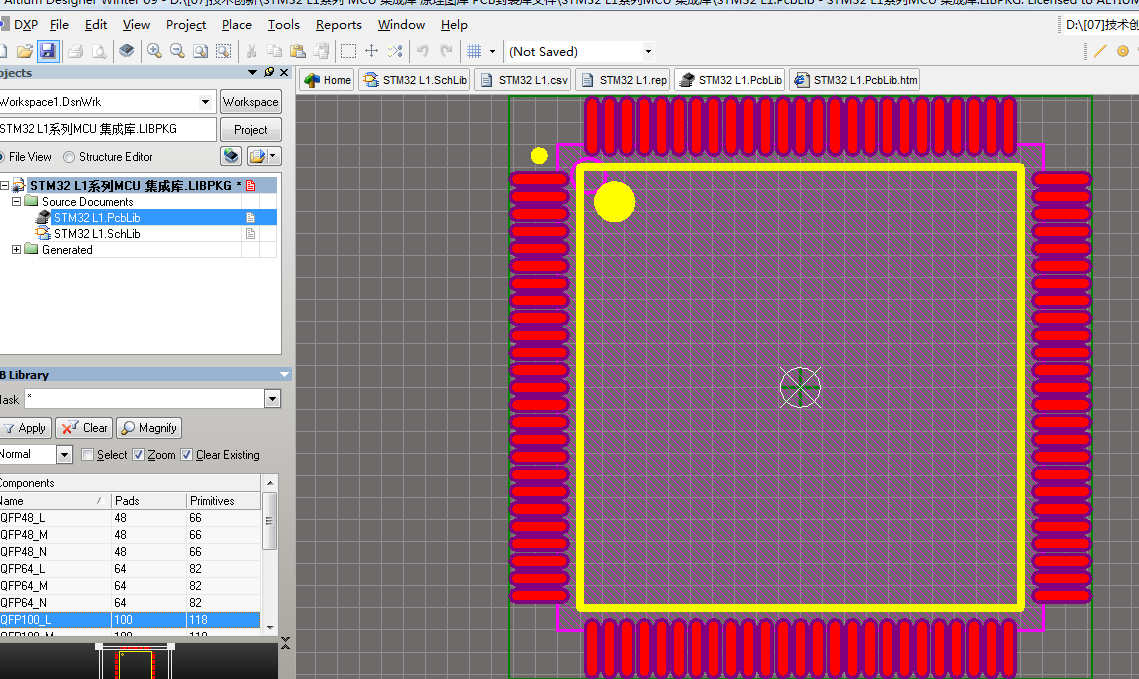Screen dimensions: 1139x679
Task: Open the grid icon's dropdown arrow
Action: tap(493, 51)
